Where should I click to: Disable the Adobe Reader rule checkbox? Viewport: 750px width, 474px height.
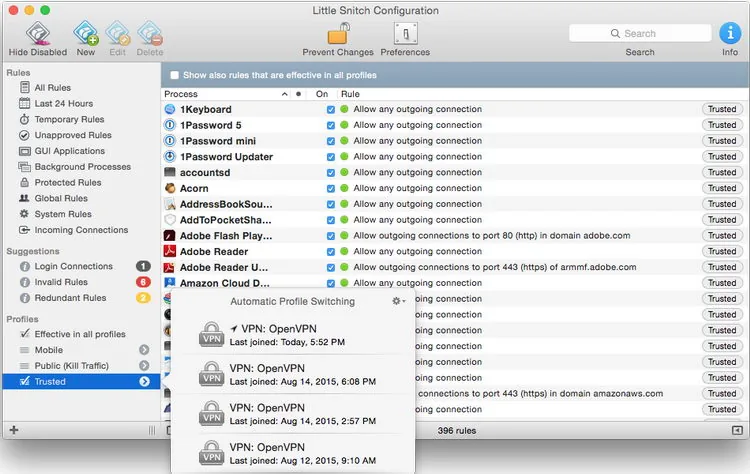point(331,252)
